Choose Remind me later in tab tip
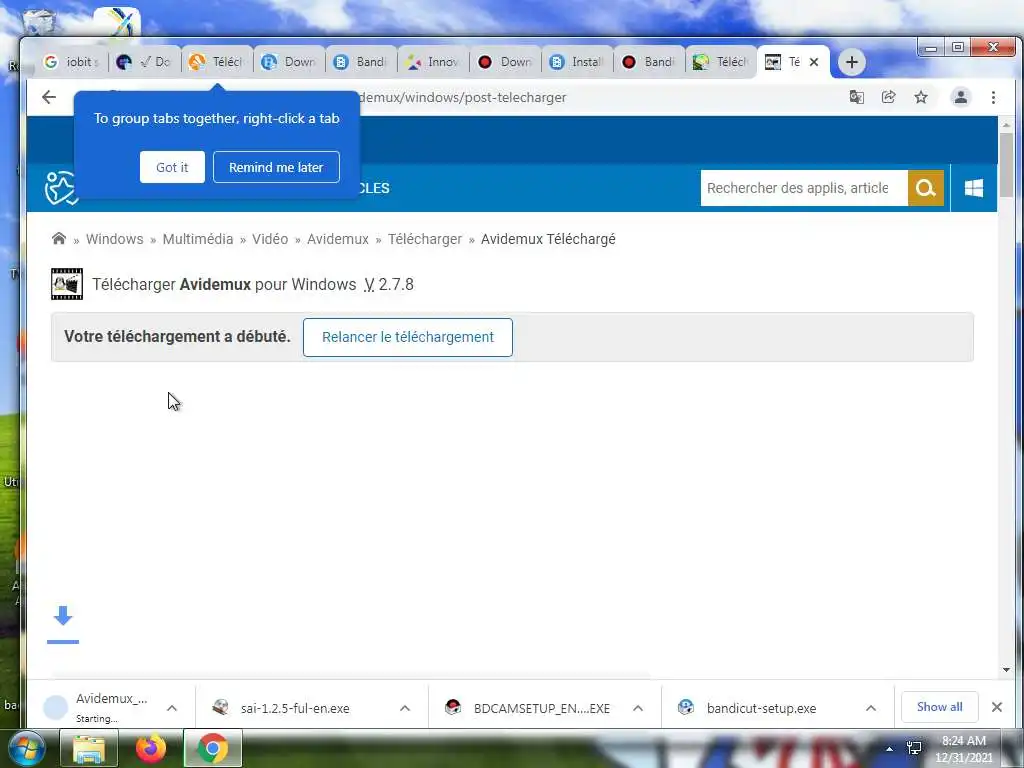The image size is (1024, 768). click(276, 167)
